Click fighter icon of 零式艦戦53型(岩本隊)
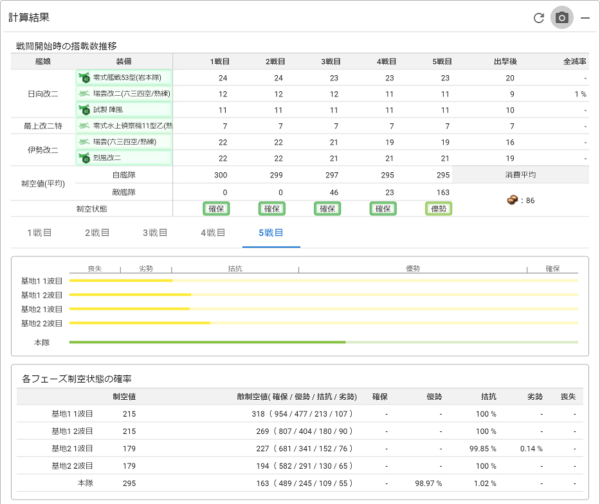 click(84, 78)
